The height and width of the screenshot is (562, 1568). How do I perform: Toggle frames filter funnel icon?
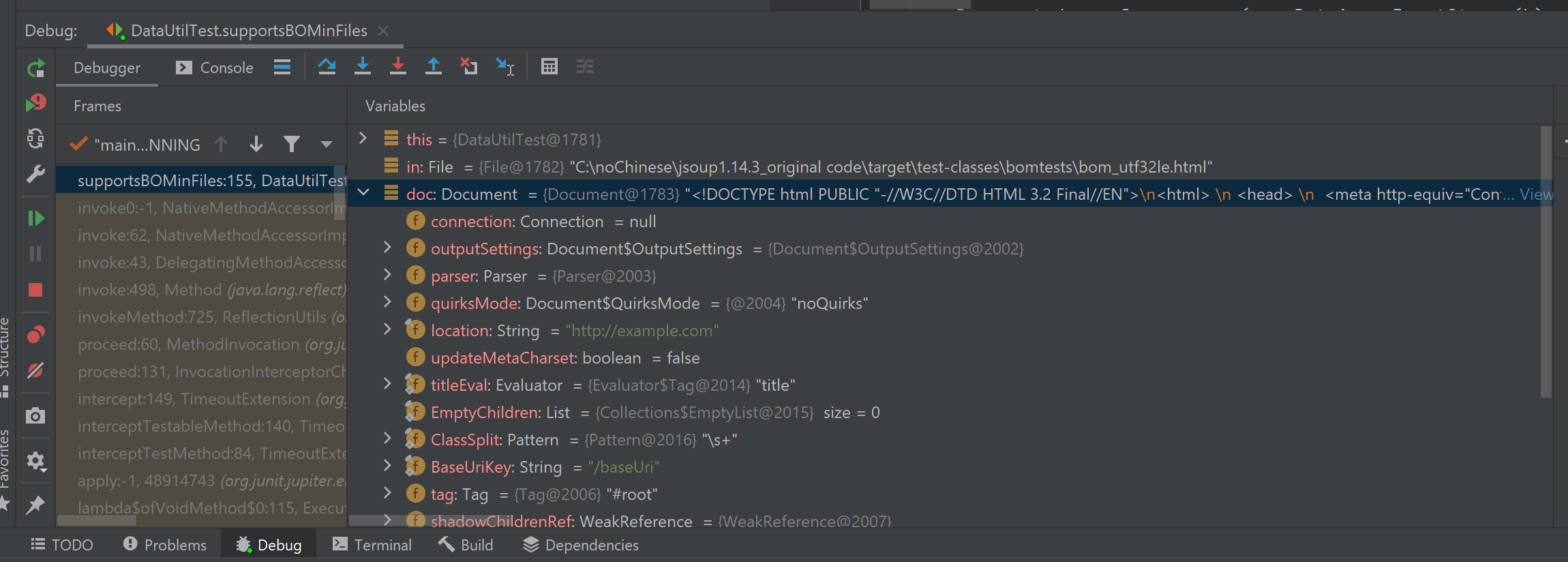[292, 144]
